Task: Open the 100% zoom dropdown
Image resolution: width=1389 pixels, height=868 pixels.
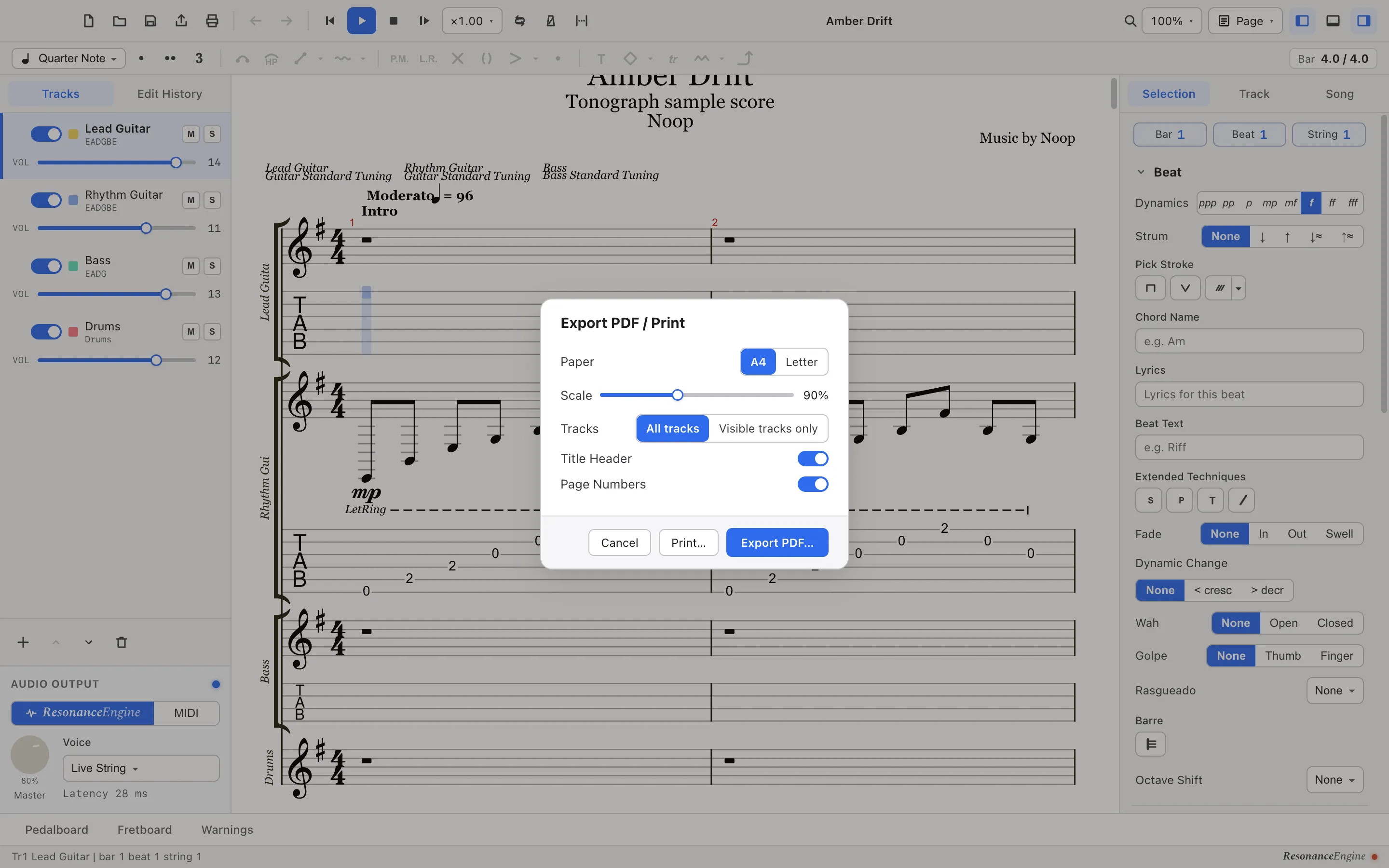Action: tap(1171, 21)
